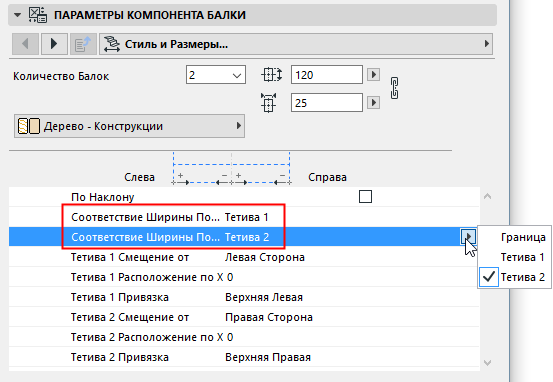Click the Правая Сторона value
553x382 pixels.
[269, 317]
